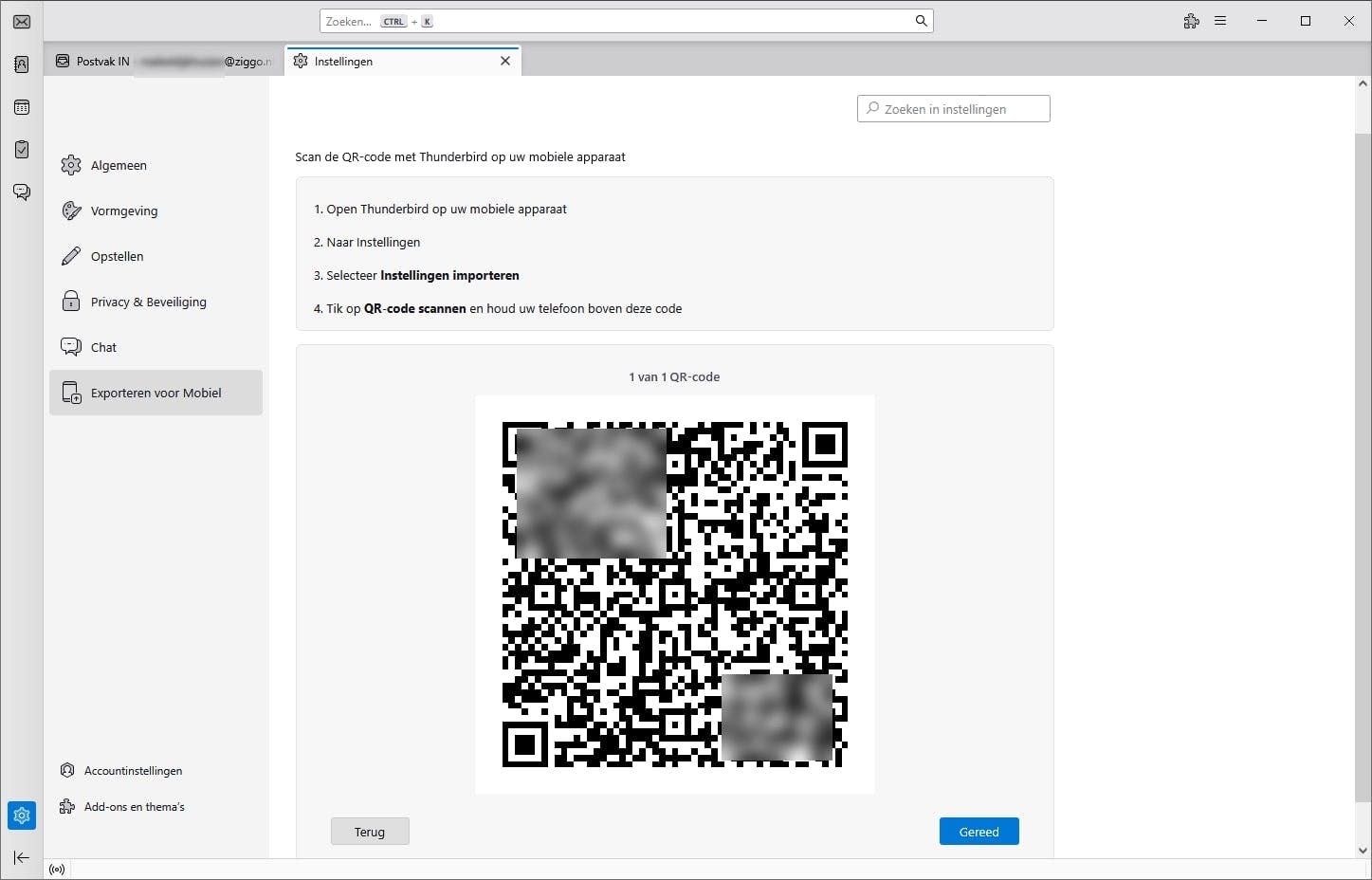This screenshot has width=1372, height=880.
Task: Click the magnifier in the global search bar
Action: 920,20
